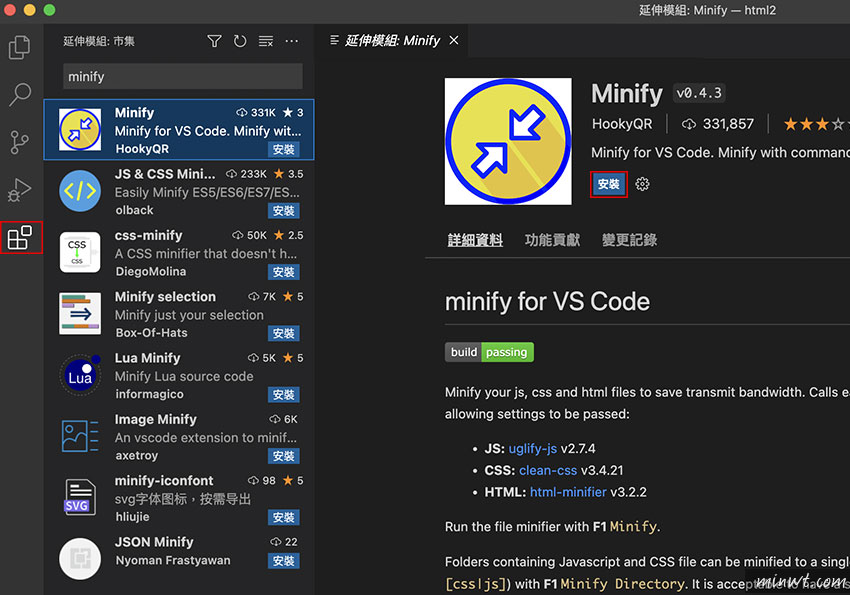Viewport: 850px width, 595px height.
Task: Click the v0.4.3 version label
Action: click(x=699, y=93)
